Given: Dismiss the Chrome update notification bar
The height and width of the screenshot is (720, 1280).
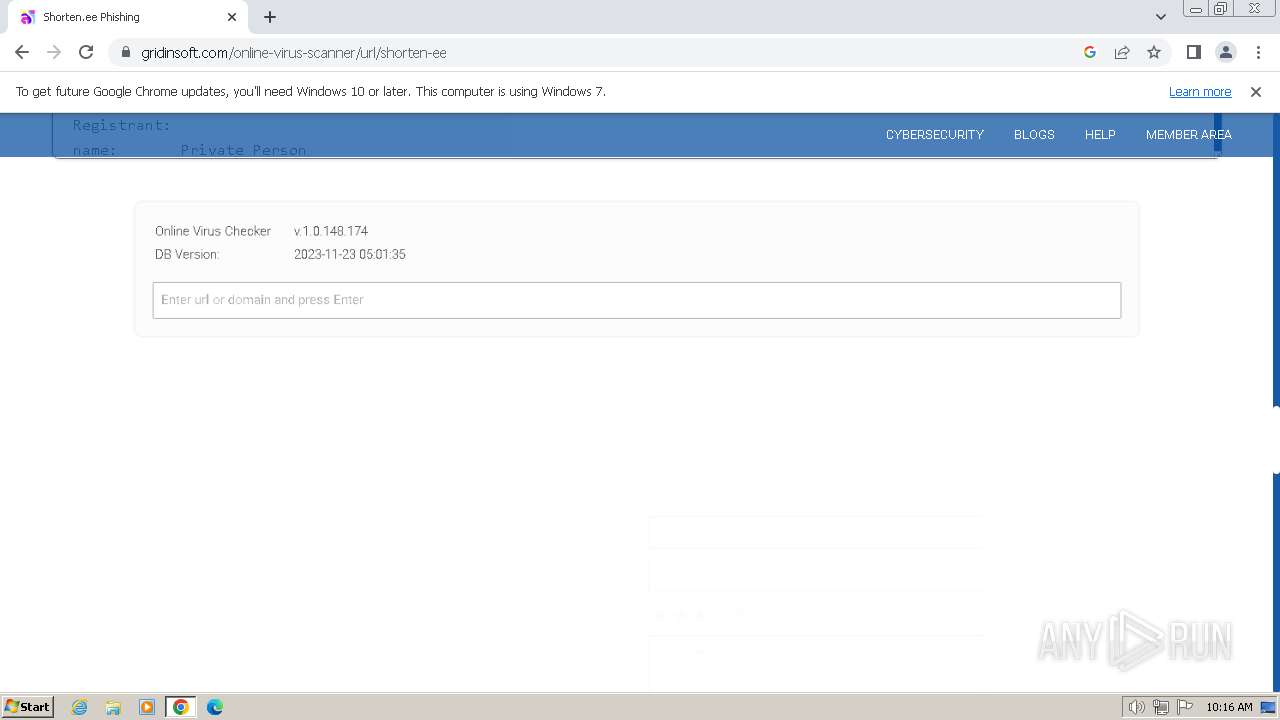Looking at the screenshot, I should (1256, 92).
